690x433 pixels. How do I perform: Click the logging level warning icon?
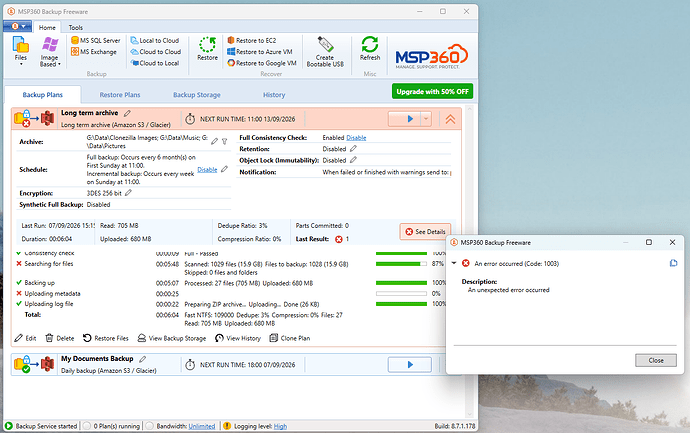pos(227,426)
